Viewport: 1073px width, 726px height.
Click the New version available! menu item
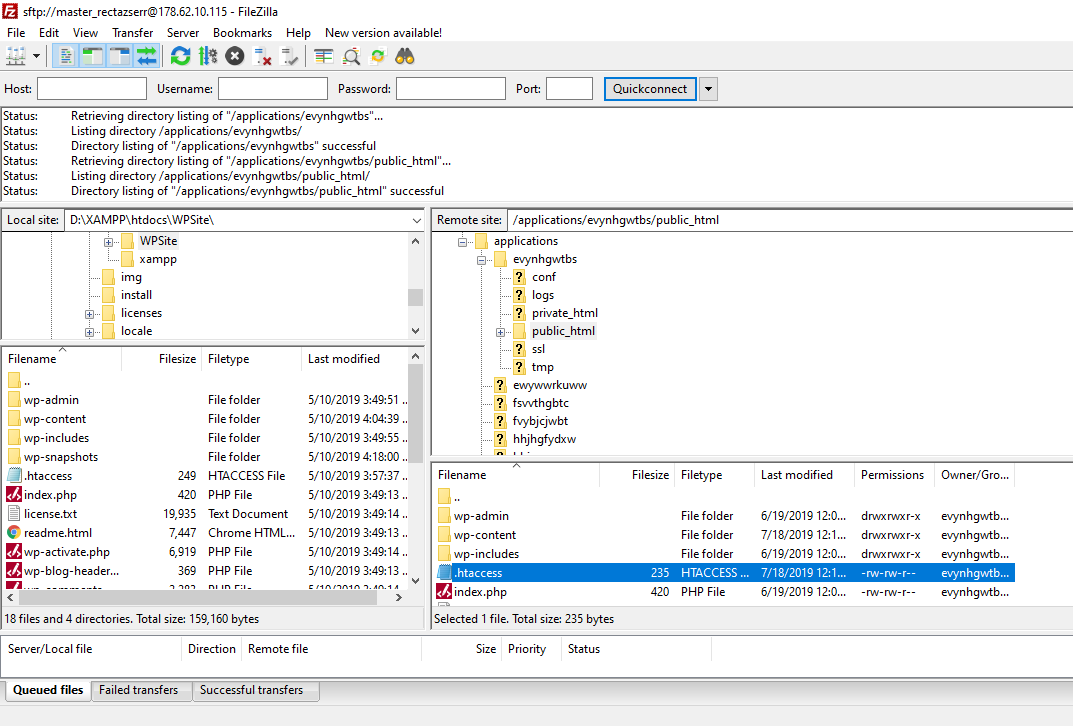tap(383, 33)
